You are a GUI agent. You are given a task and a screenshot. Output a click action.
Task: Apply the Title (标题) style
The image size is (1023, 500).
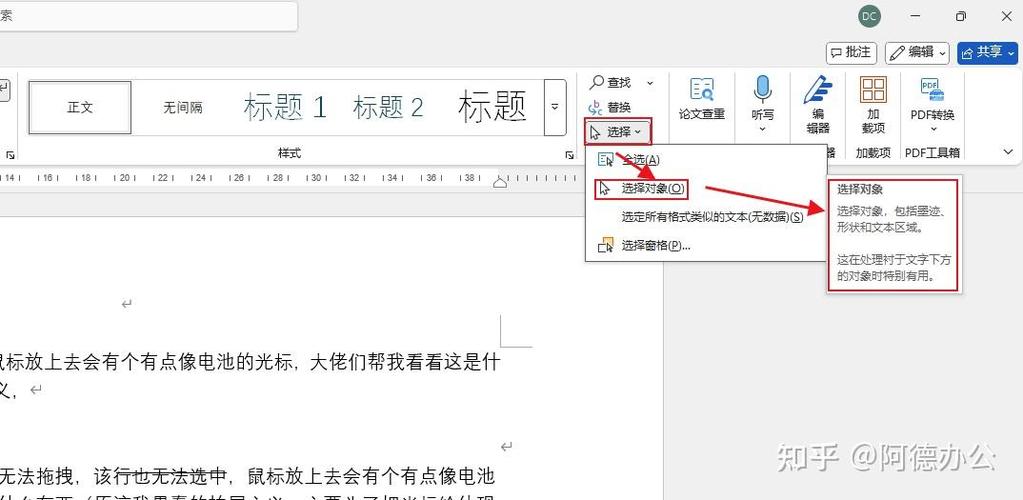(x=492, y=107)
